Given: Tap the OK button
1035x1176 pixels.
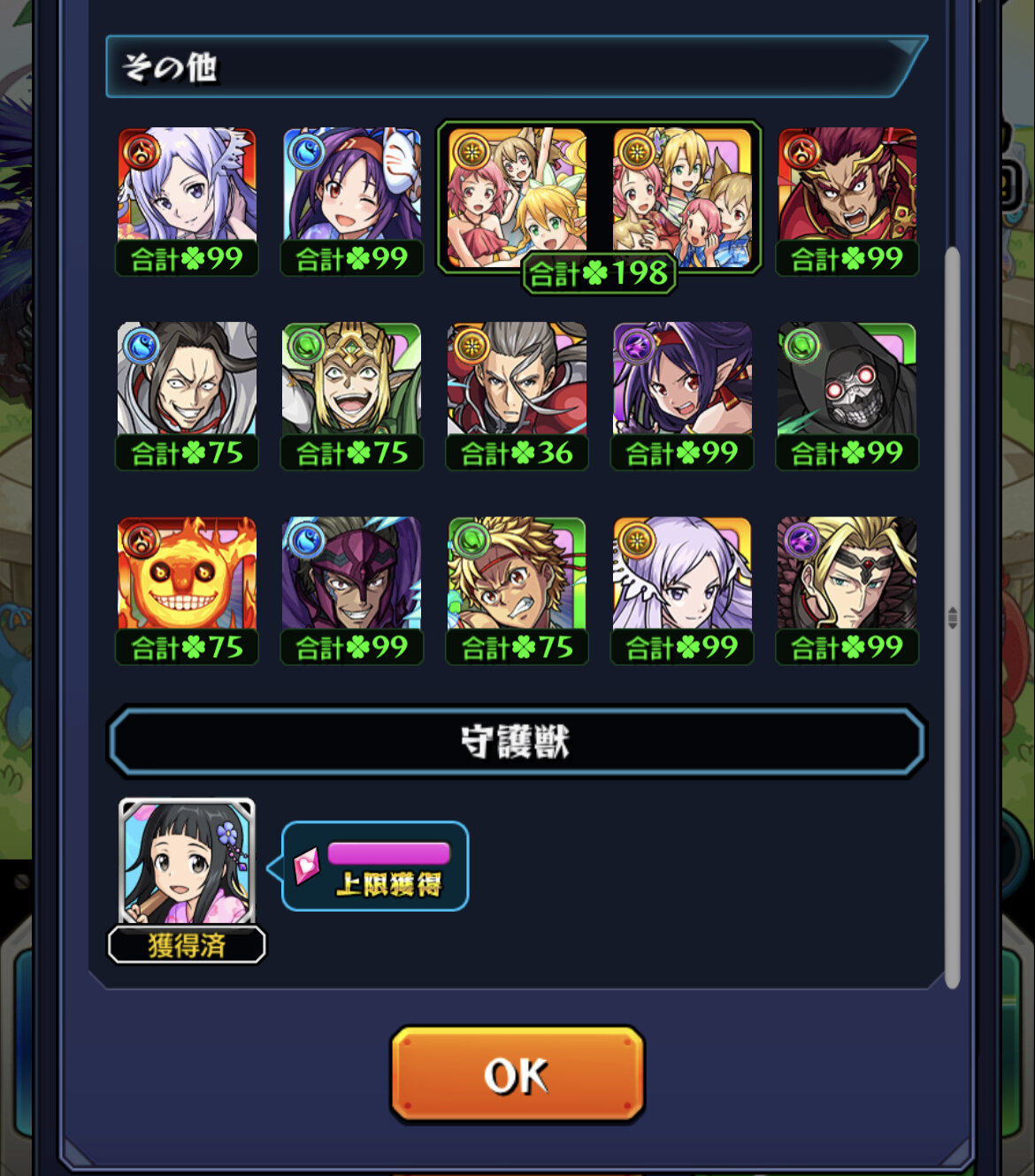Looking at the screenshot, I should (517, 1074).
